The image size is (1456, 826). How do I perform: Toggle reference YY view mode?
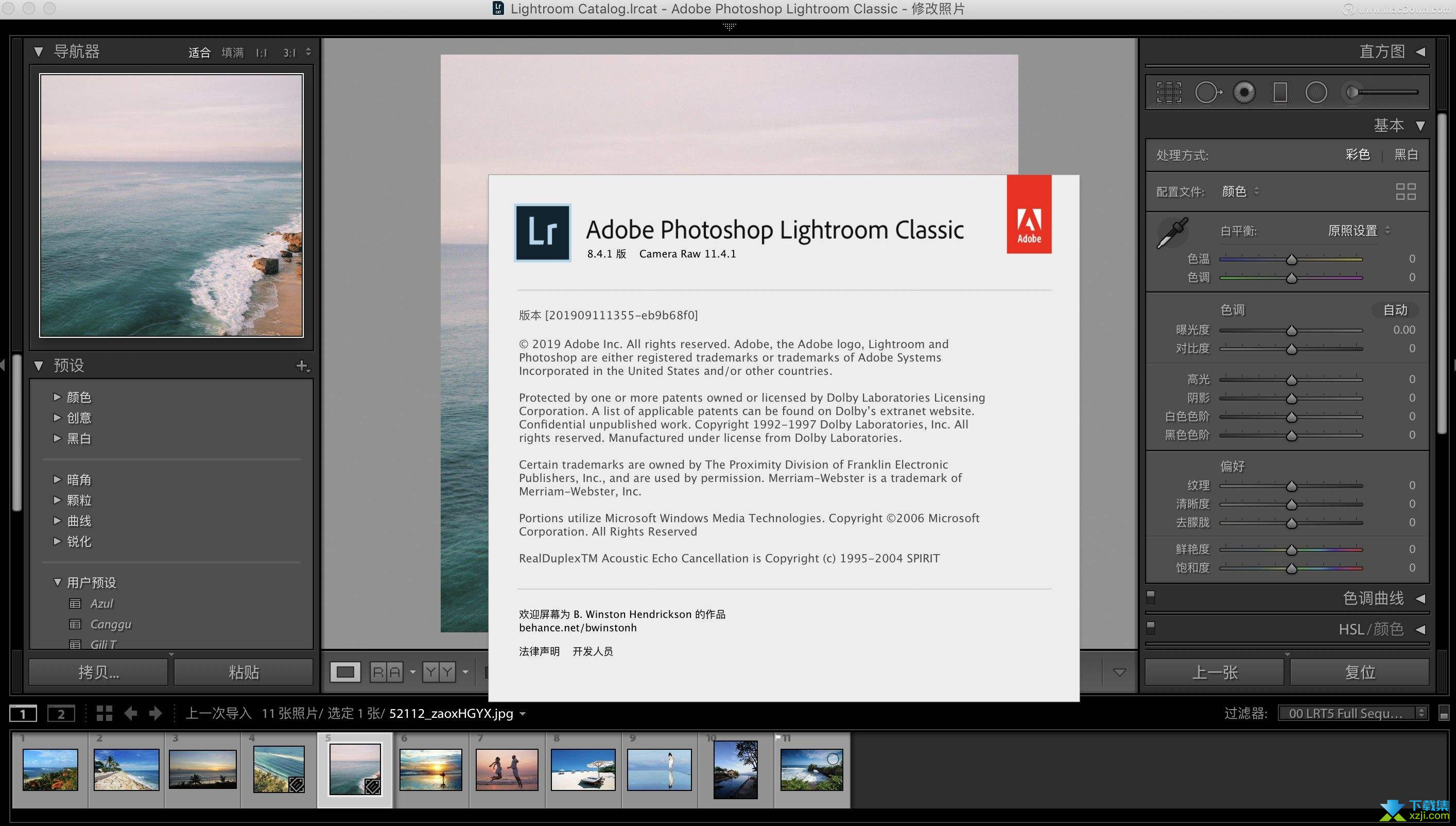[439, 672]
